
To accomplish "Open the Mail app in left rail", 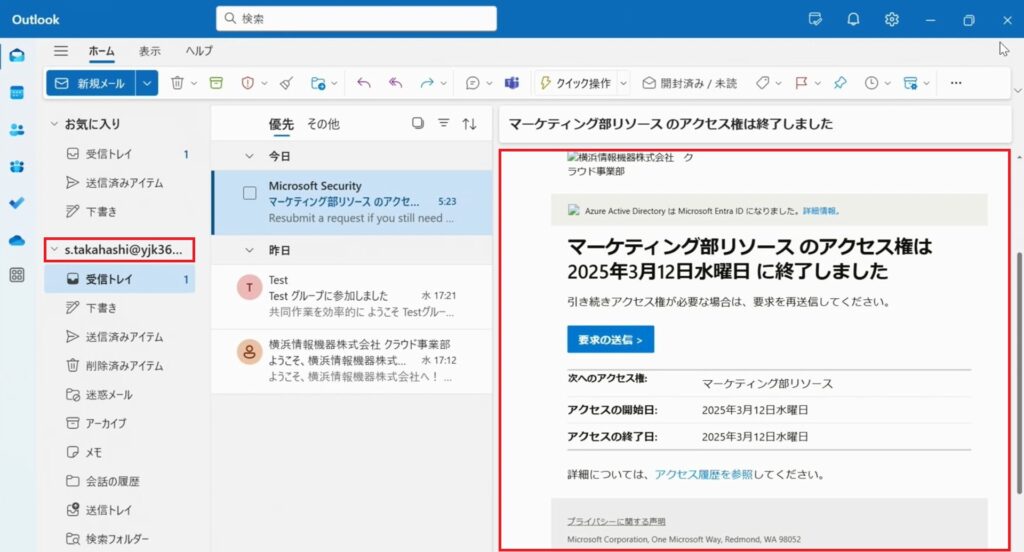I will point(17,56).
